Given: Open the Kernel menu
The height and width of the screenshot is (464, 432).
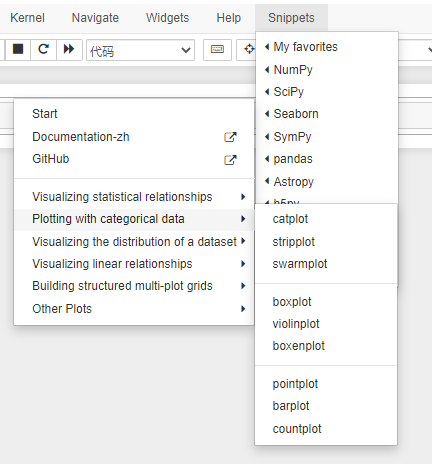Looking at the screenshot, I should (27, 18).
